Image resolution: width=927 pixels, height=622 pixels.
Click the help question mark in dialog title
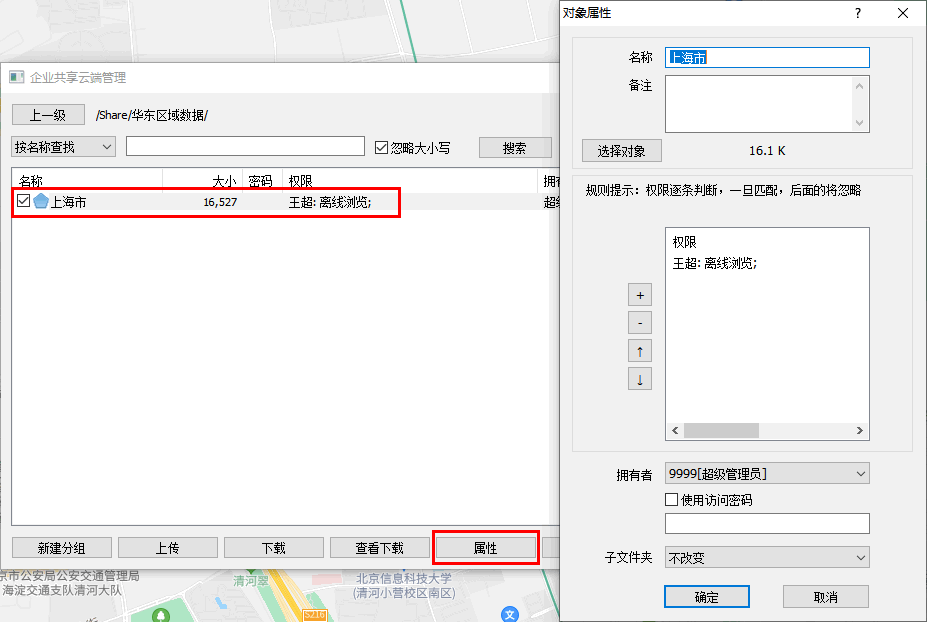pos(857,13)
